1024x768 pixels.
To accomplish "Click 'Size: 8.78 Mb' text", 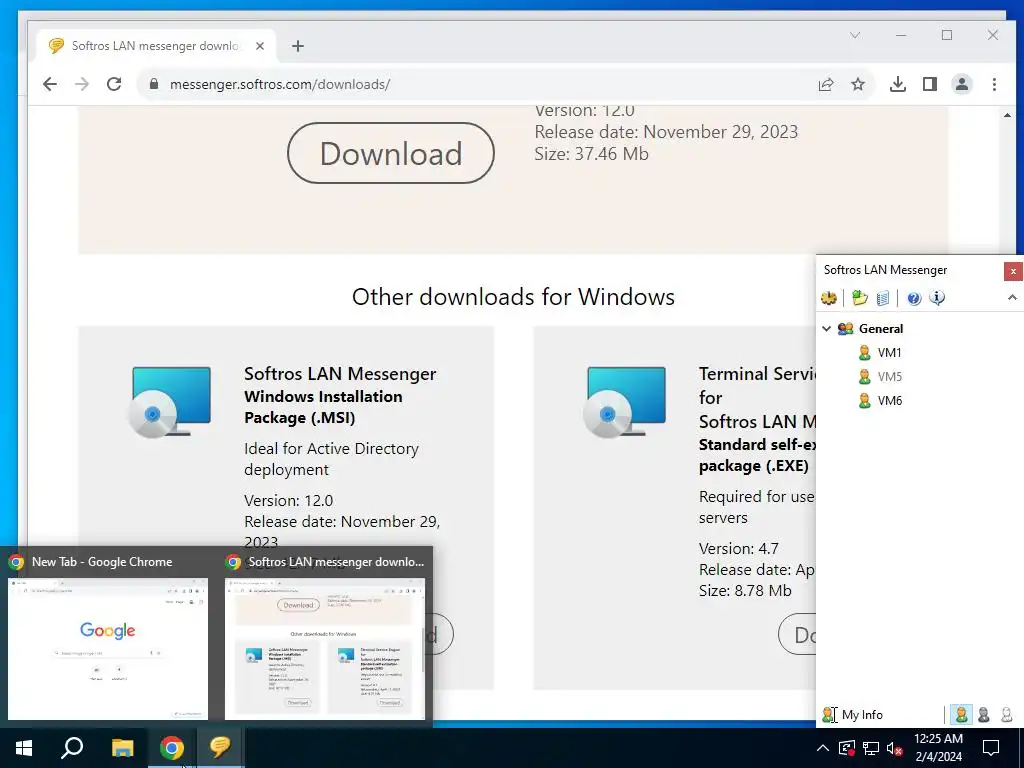I will pyautogui.click(x=745, y=591).
